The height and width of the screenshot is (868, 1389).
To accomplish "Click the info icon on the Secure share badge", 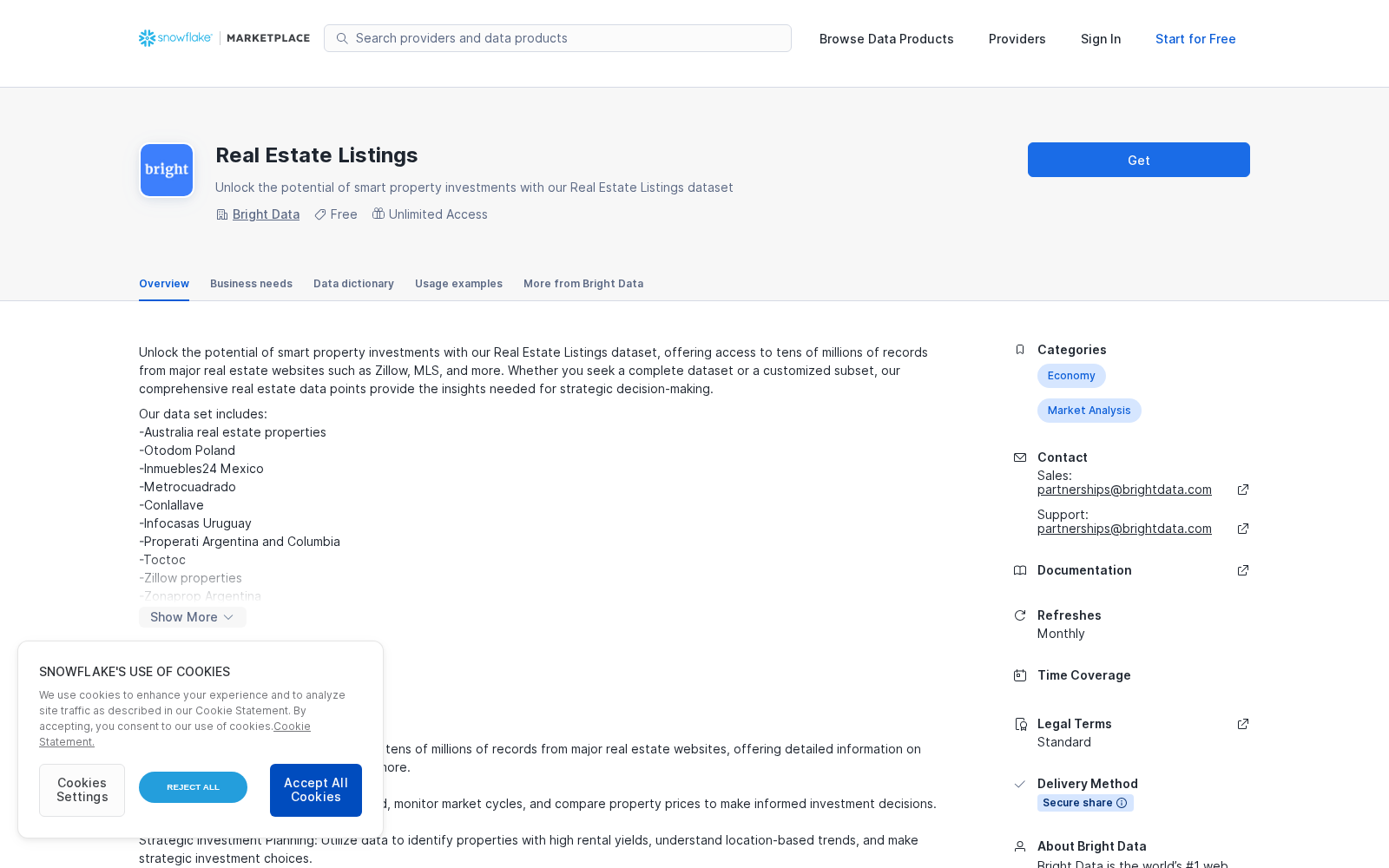I will (x=1122, y=803).
